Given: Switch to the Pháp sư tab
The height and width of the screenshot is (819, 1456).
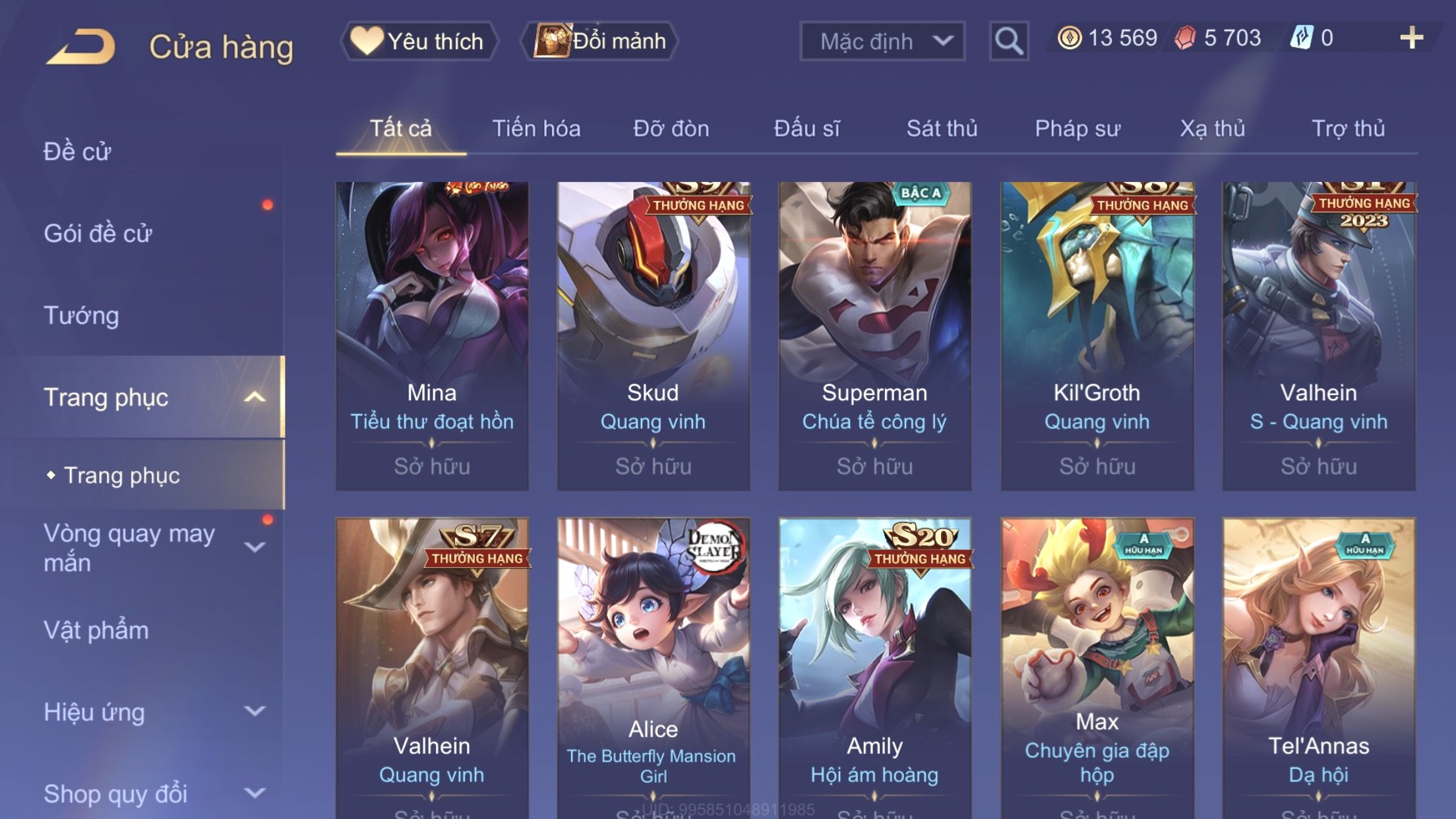Looking at the screenshot, I should click(x=1077, y=128).
